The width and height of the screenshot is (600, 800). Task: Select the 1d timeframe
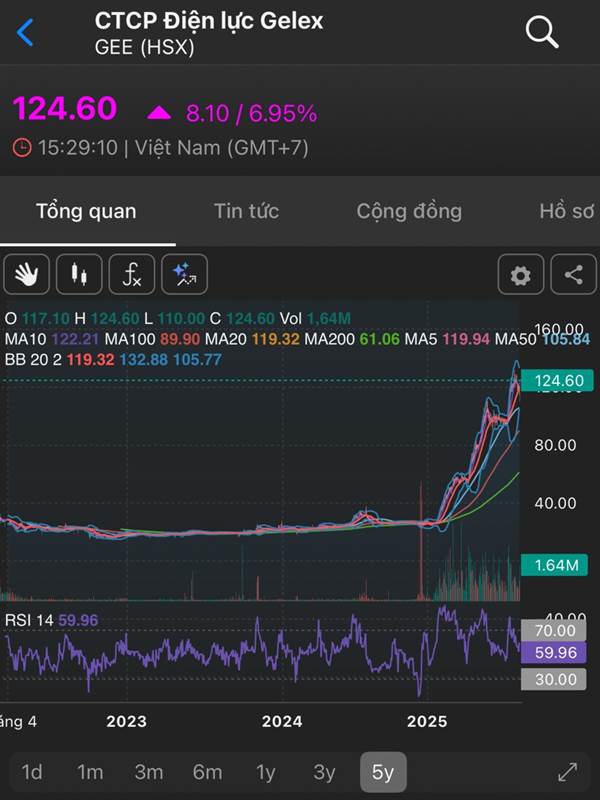click(32, 772)
